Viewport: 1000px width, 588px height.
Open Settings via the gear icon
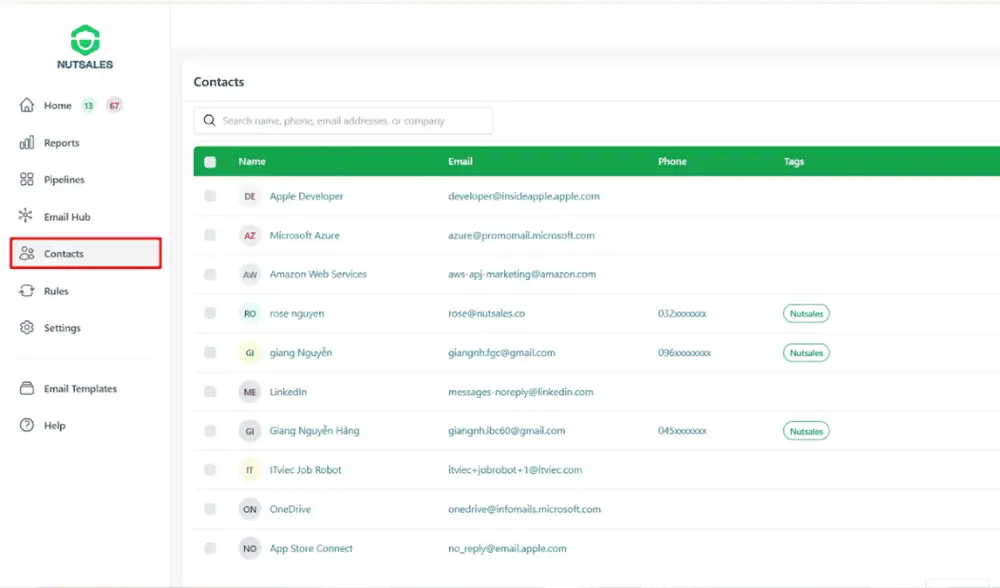(x=27, y=328)
